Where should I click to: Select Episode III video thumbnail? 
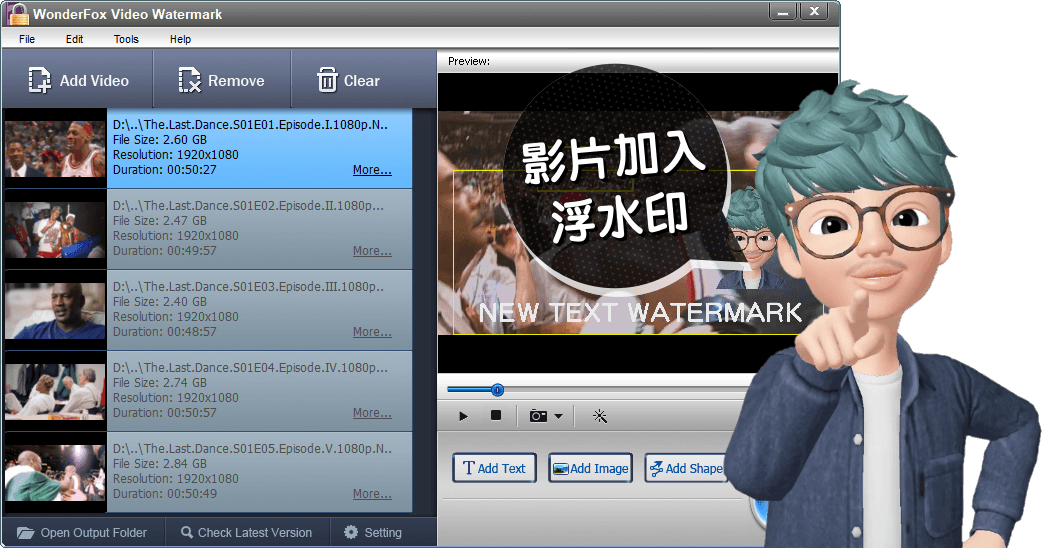55,311
